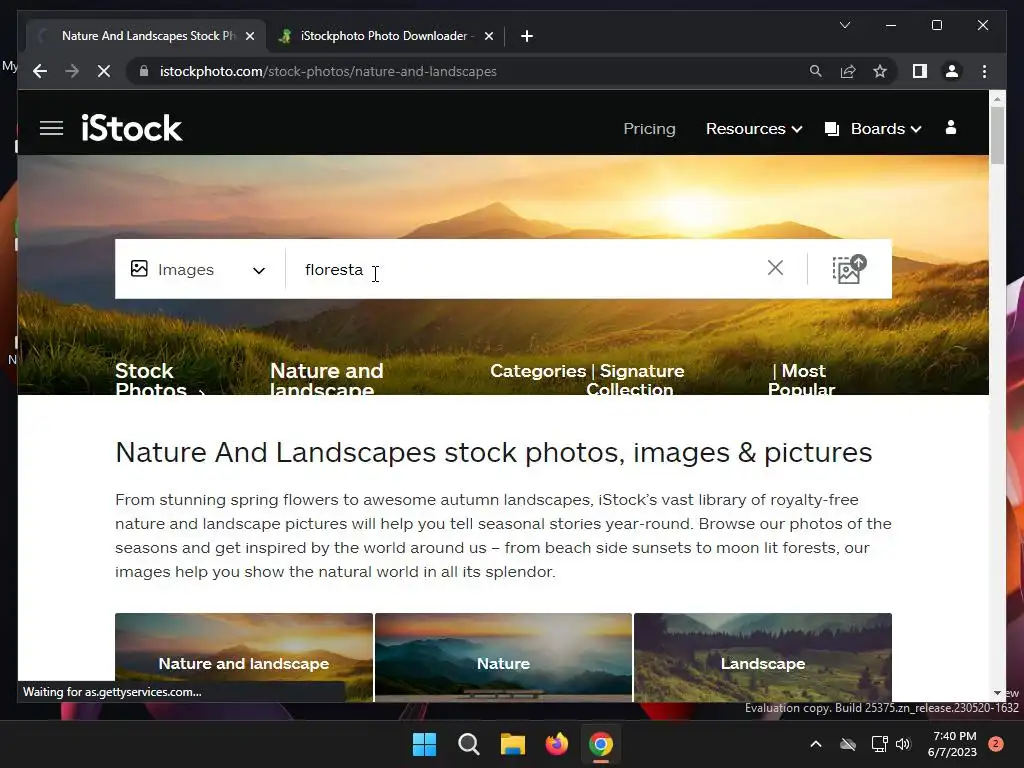Share this page from address bar
This screenshot has height=768, width=1024.
coord(848,71)
